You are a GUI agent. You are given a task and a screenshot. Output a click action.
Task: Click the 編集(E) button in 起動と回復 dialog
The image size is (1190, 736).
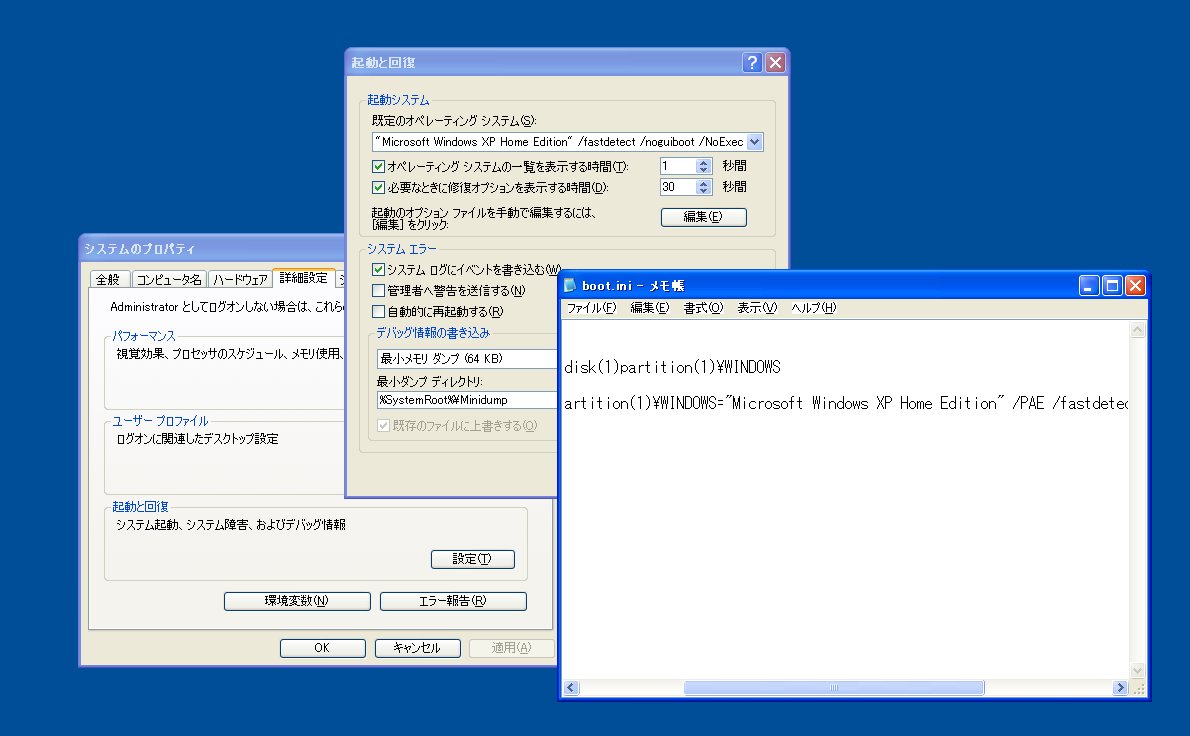(x=704, y=217)
